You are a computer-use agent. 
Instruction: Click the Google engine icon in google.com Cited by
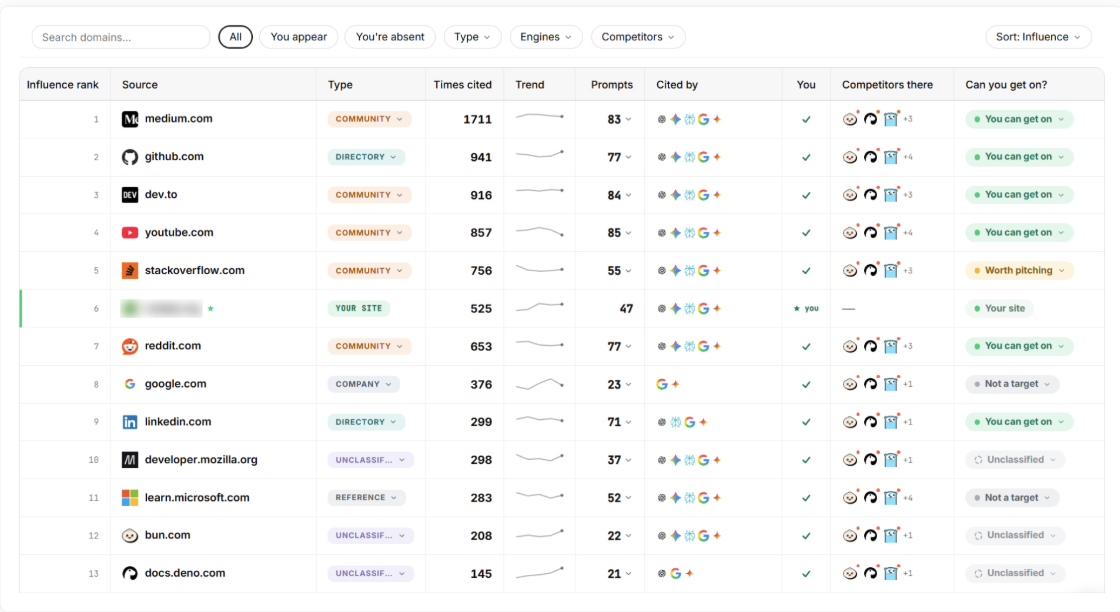(661, 384)
